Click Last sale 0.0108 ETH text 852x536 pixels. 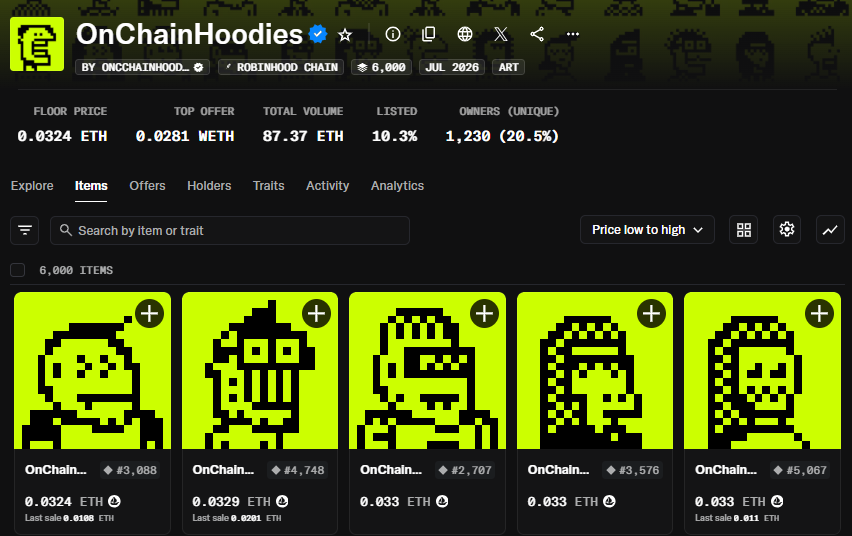coord(70,518)
